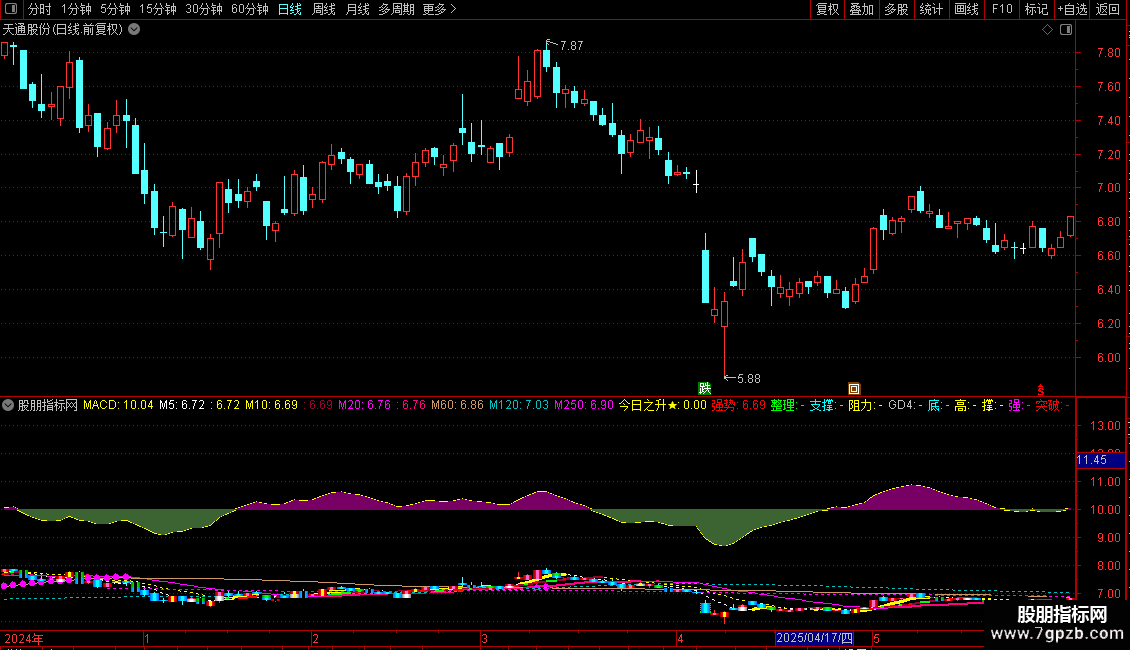
Task: Click the M10: 6.69 value
Action: 272,405
